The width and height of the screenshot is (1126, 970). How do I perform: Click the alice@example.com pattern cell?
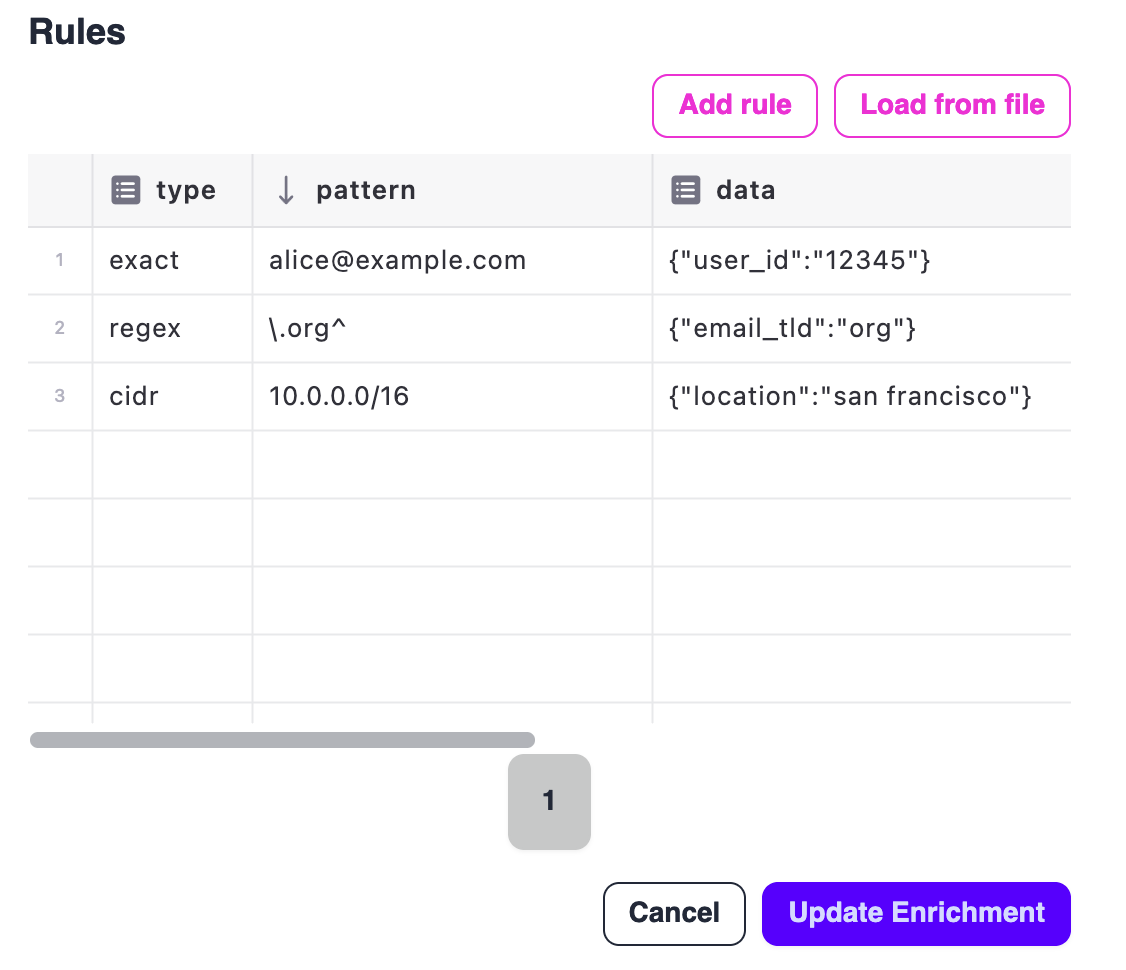397,261
